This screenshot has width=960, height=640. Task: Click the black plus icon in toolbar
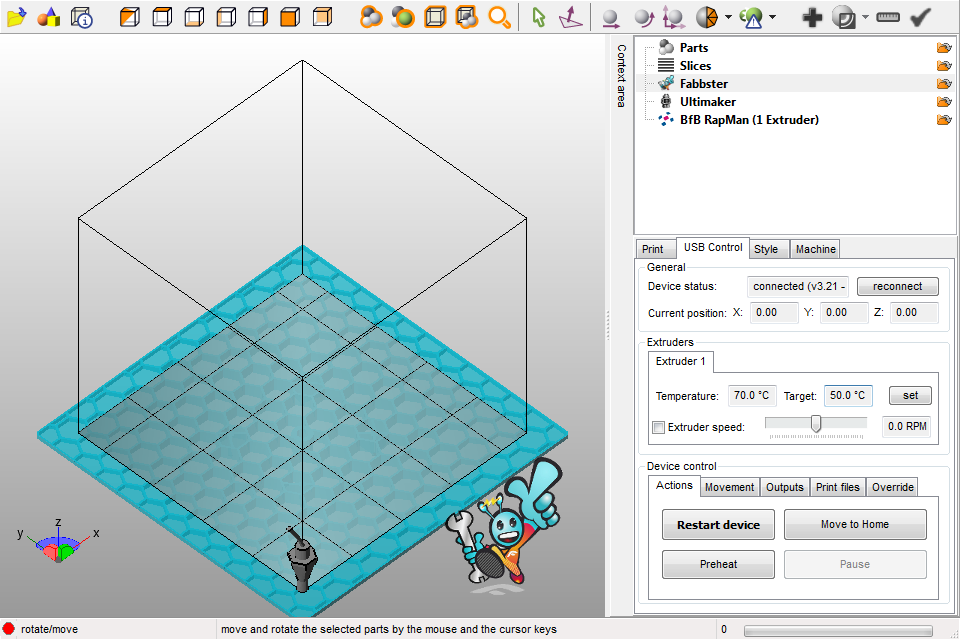click(x=812, y=17)
